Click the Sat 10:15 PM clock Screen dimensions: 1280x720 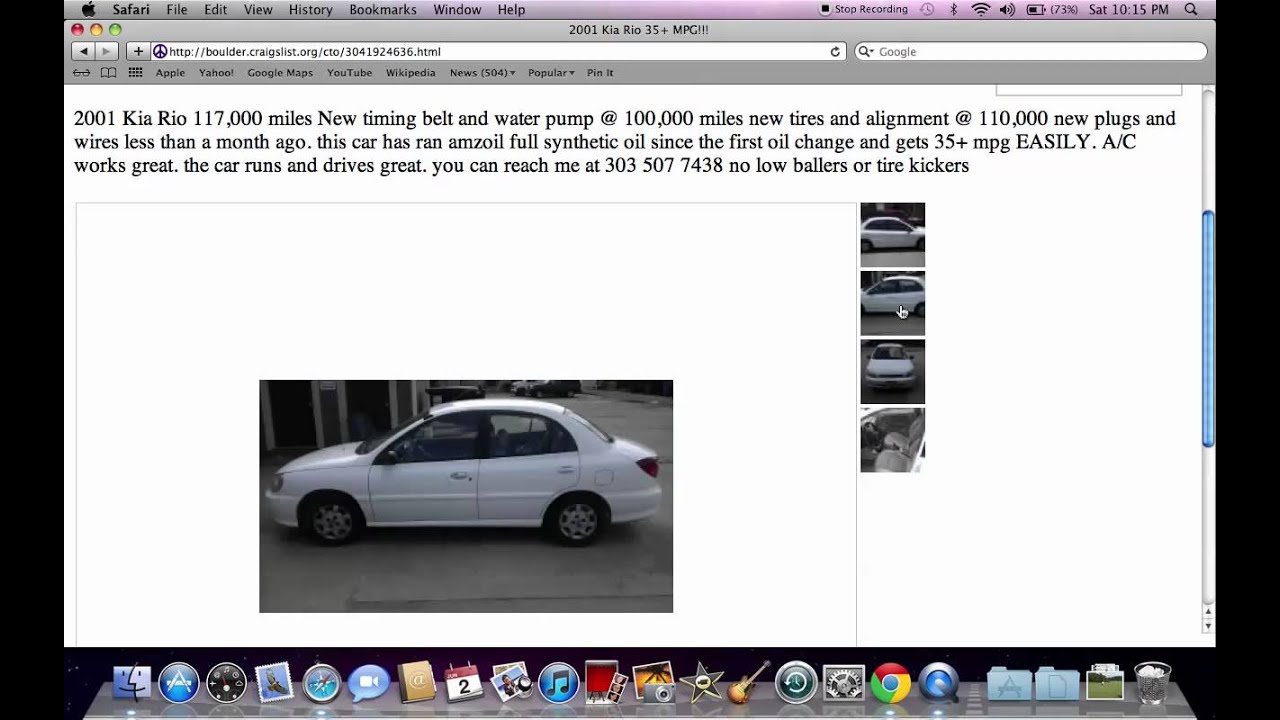pyautogui.click(x=1128, y=9)
